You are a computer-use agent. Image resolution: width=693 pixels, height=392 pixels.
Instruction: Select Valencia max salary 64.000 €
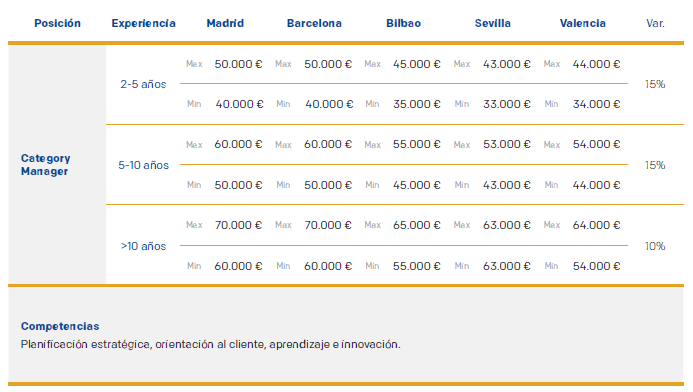[x=596, y=225]
